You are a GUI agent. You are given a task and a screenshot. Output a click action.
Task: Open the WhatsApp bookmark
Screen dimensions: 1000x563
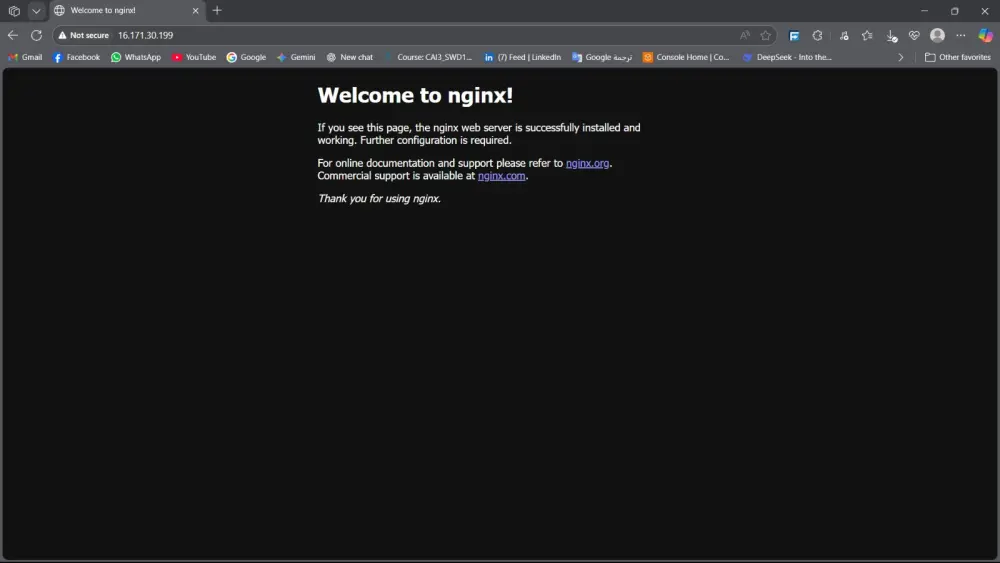[136, 57]
